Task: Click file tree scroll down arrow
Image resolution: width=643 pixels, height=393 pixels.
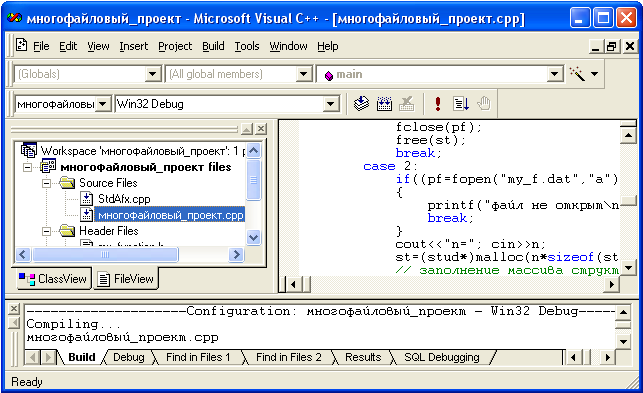Action: point(253,237)
